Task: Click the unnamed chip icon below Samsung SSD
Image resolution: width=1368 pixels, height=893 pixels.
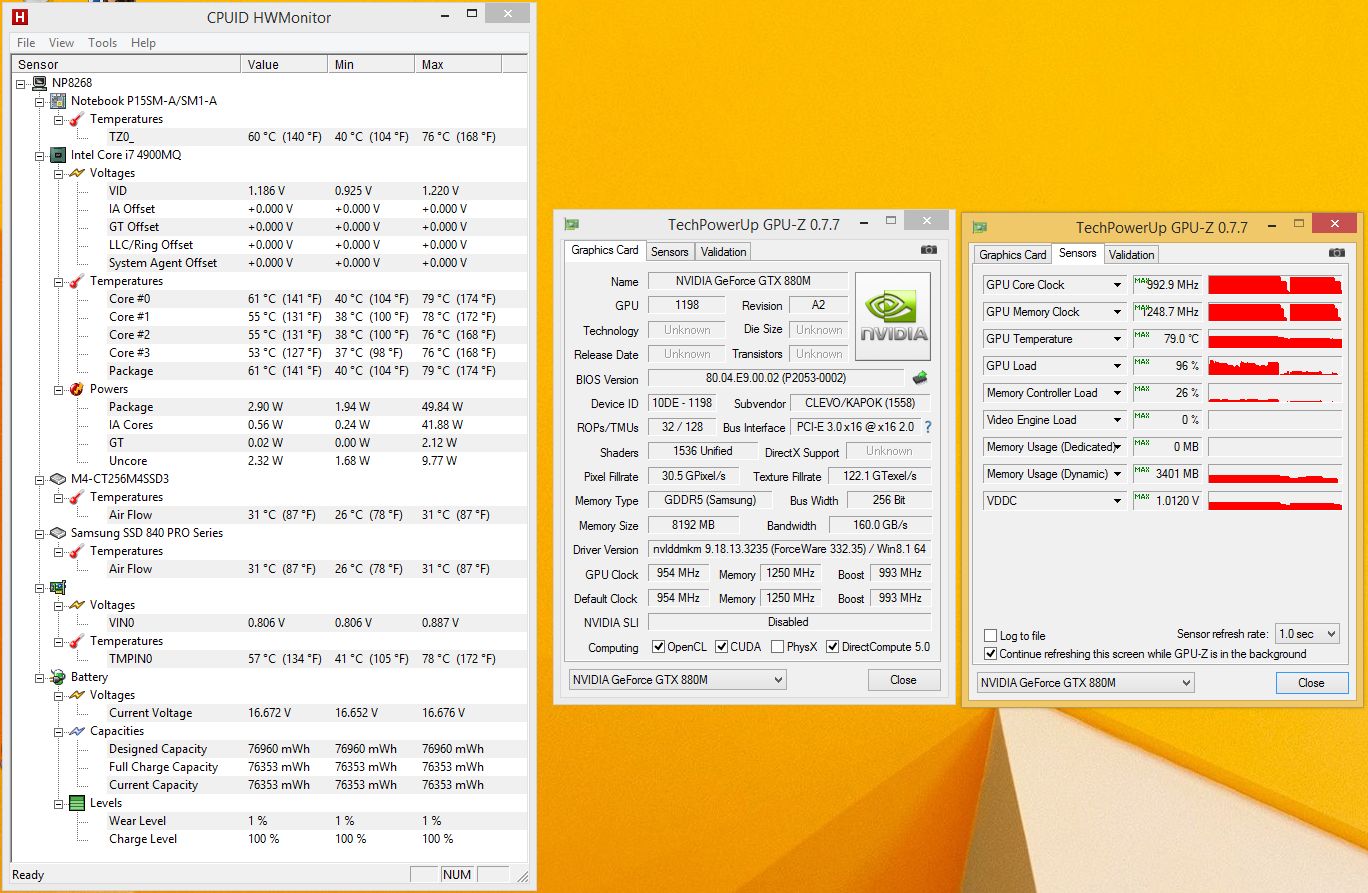Action: click(x=58, y=587)
